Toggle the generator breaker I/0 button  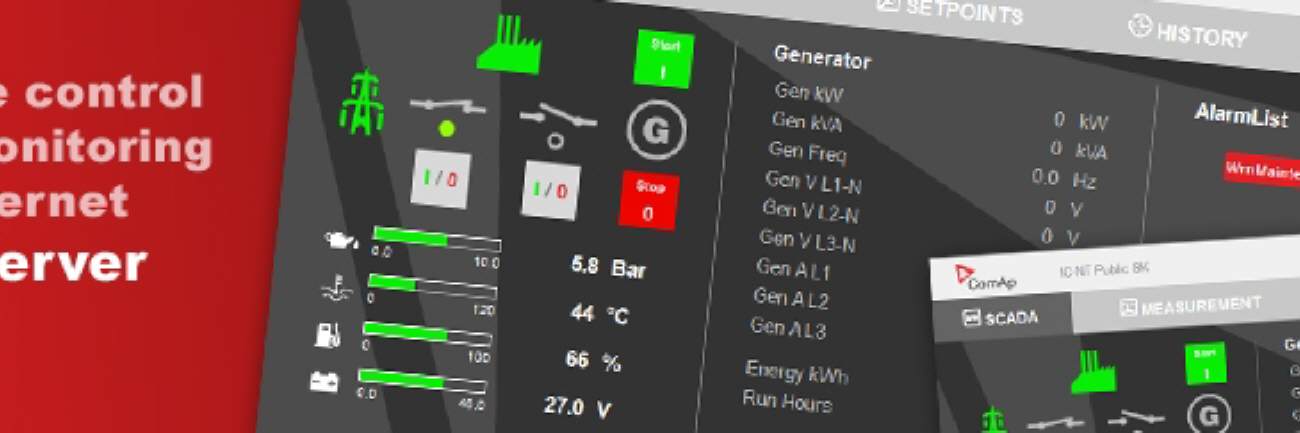550,189
